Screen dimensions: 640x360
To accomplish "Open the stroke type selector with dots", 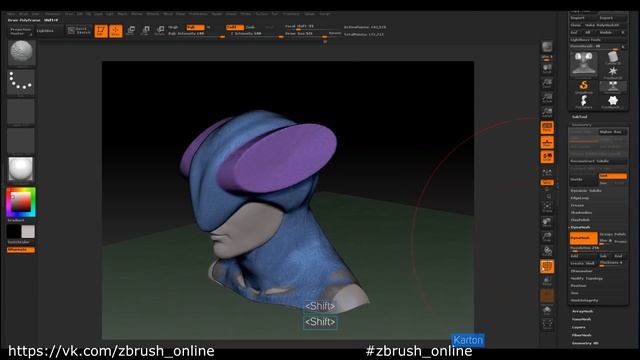I will point(21,82).
